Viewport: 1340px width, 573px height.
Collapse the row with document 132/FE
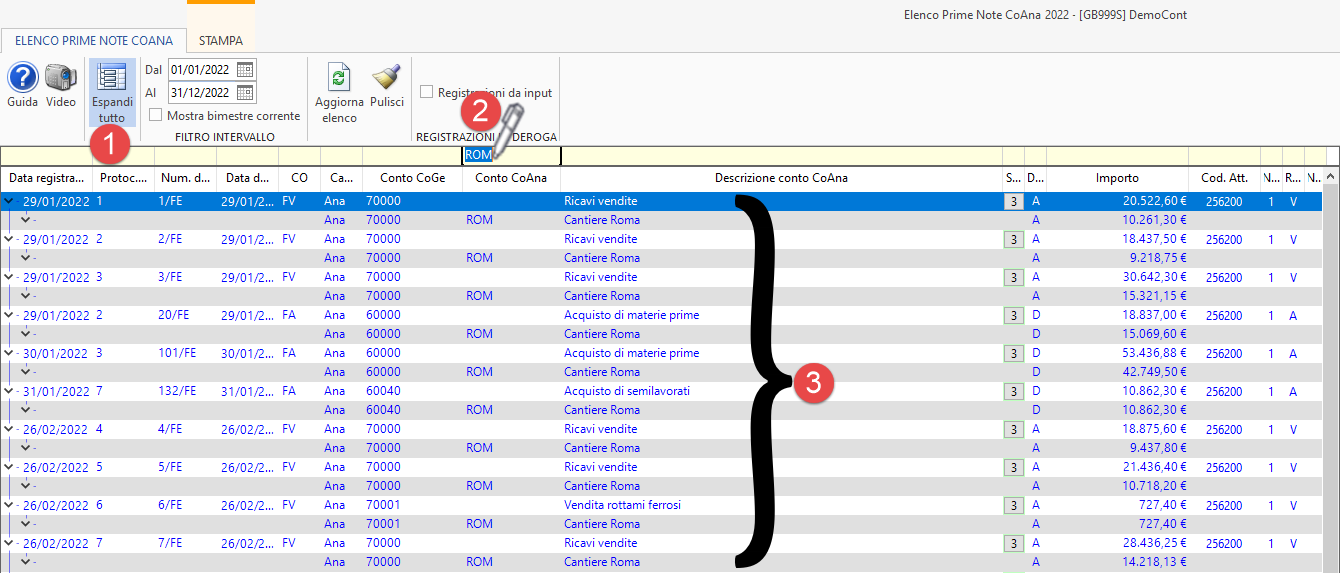(x=9, y=391)
